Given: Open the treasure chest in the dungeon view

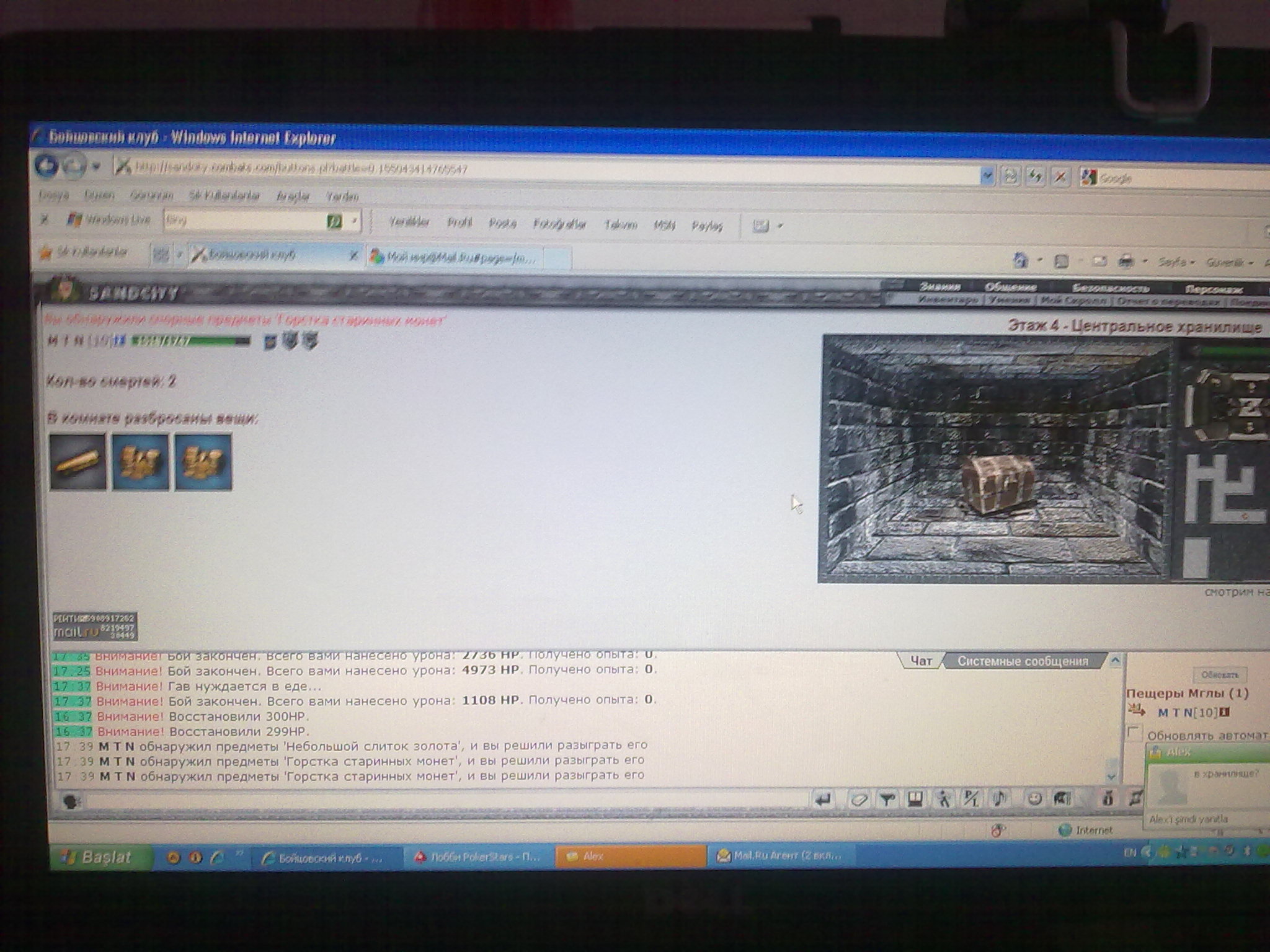Looking at the screenshot, I should point(998,485).
